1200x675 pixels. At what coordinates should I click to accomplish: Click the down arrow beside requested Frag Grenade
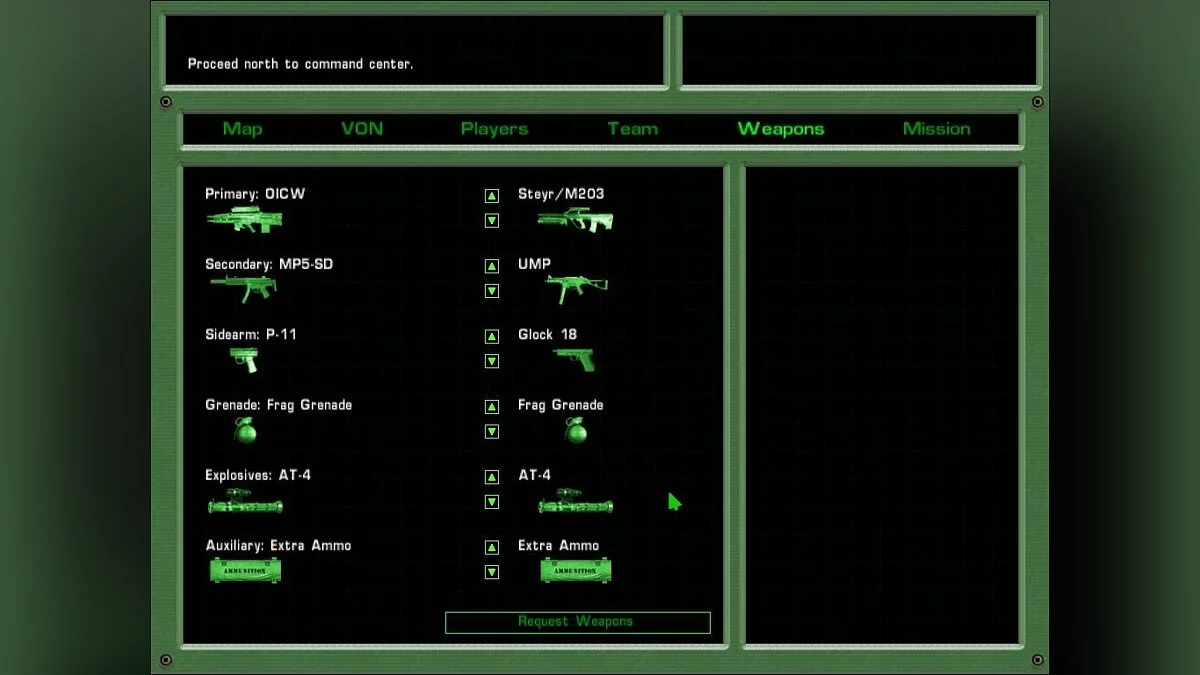tap(492, 432)
